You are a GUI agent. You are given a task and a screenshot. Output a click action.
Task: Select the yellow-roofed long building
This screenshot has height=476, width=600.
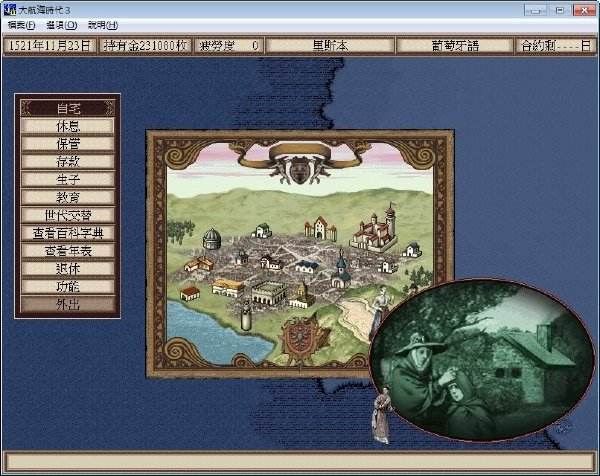(x=228, y=287)
